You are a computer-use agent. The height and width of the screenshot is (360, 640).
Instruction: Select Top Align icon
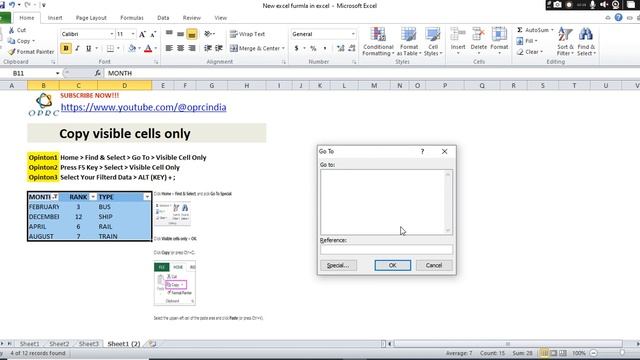pyautogui.click(x=169, y=34)
